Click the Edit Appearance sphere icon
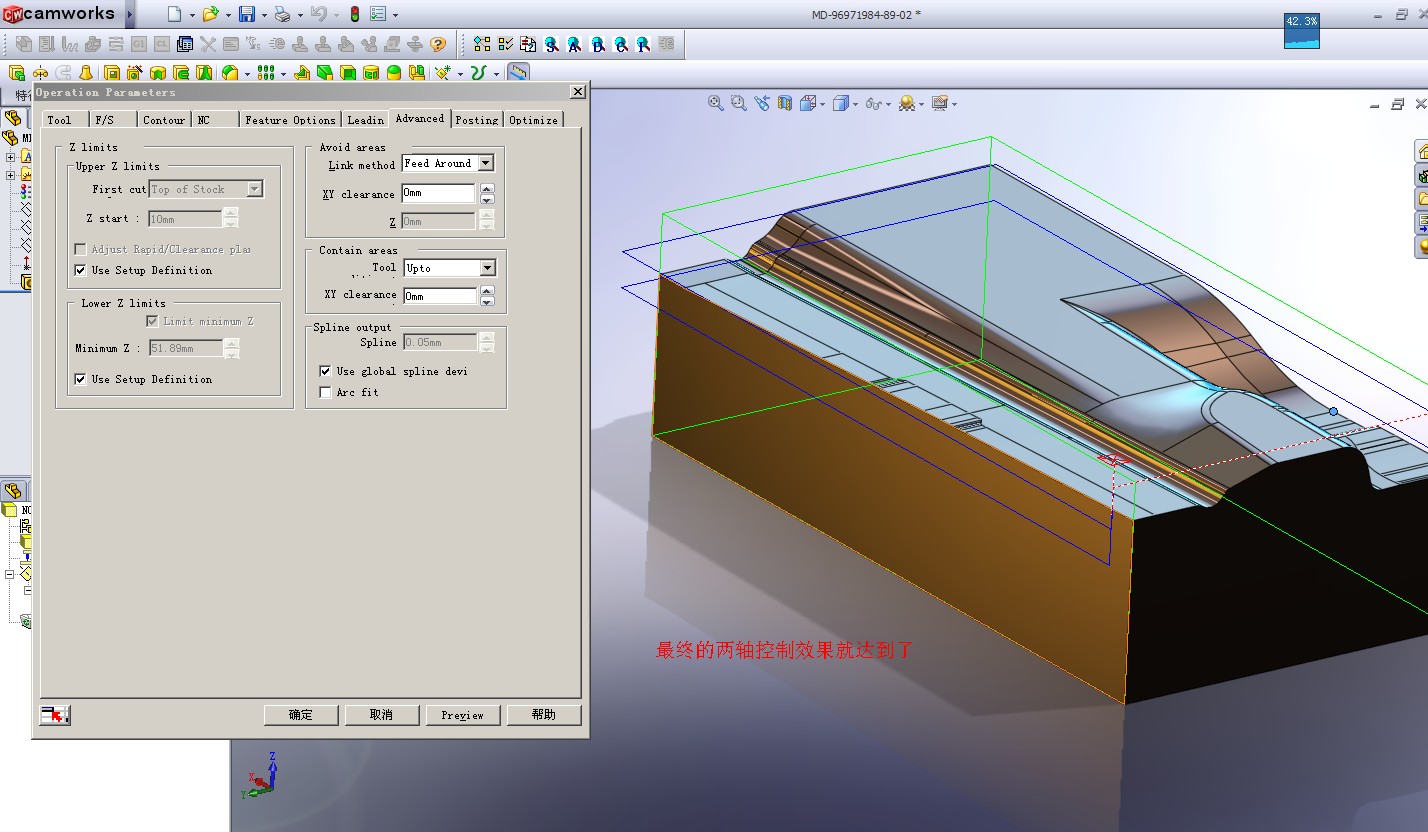The width and height of the screenshot is (1428, 832). (x=906, y=103)
